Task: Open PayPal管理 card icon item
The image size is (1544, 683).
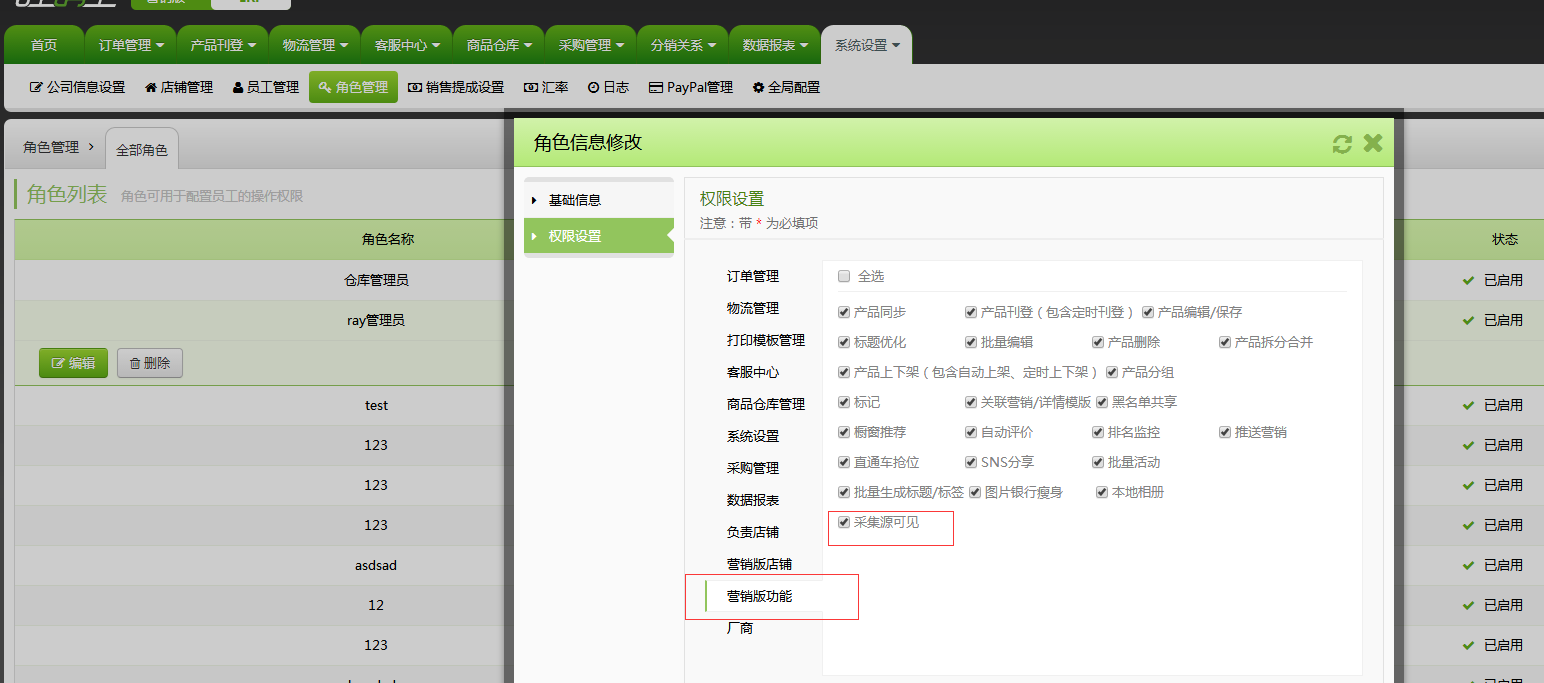Action: [x=691, y=87]
